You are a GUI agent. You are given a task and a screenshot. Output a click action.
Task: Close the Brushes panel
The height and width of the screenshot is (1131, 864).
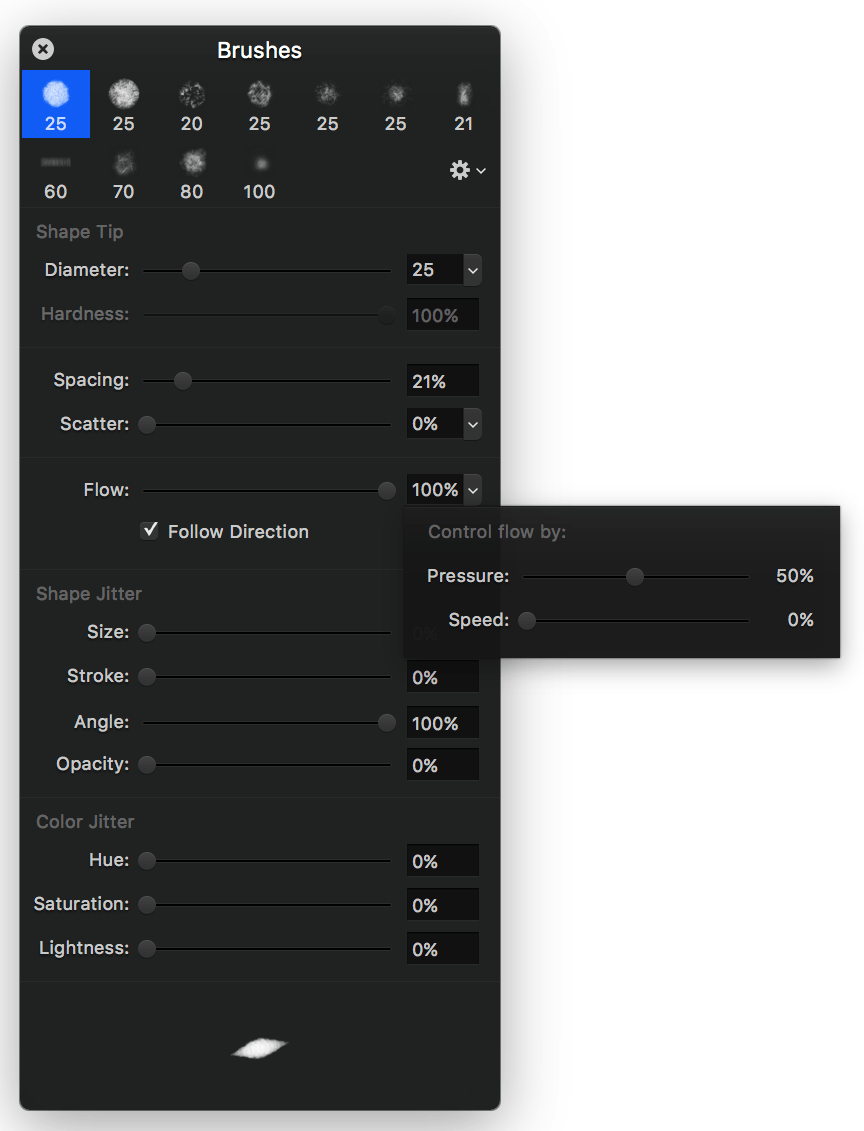pos(43,49)
